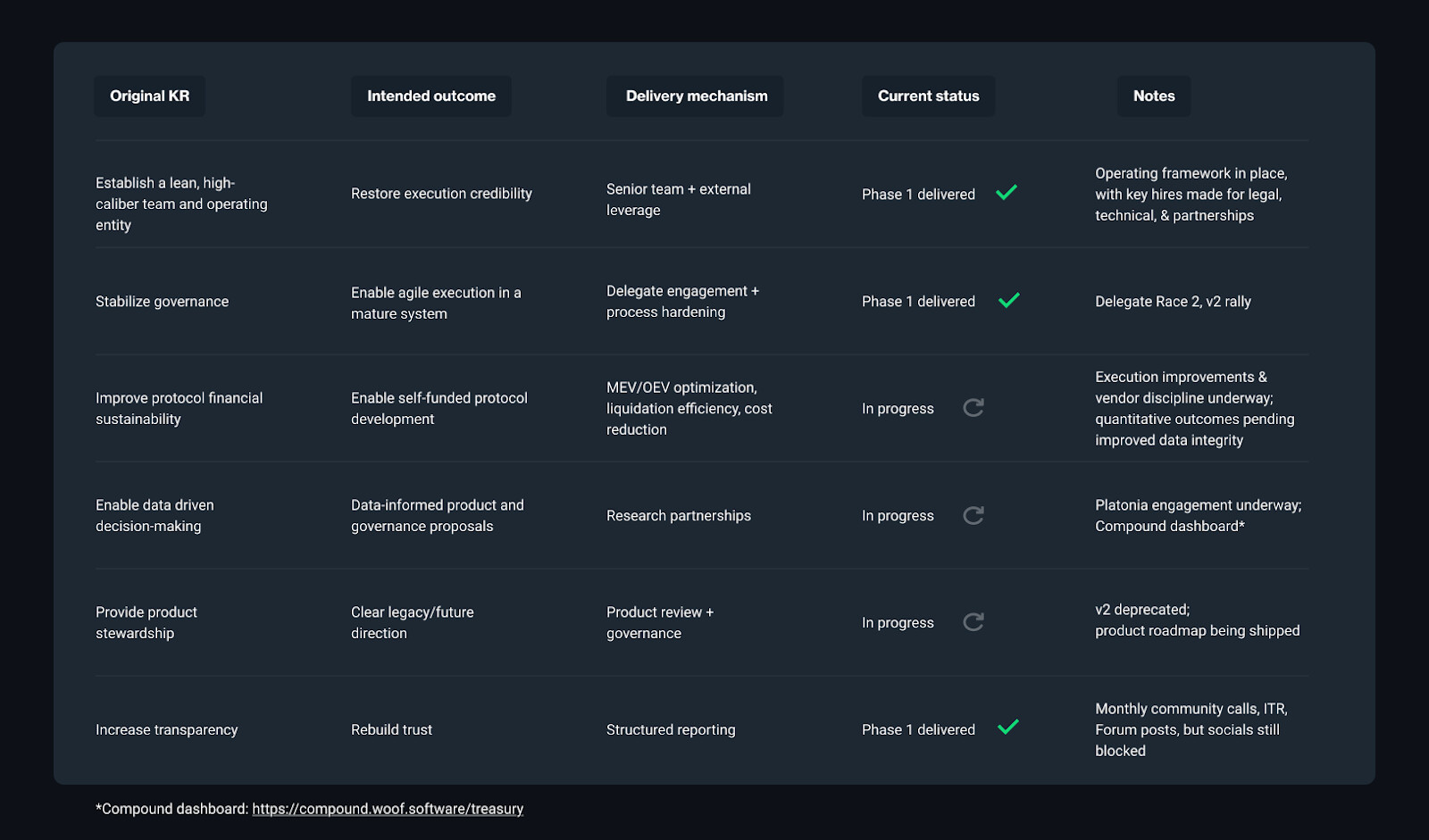Click green checkmark in Increase transparency row

coord(1008,728)
